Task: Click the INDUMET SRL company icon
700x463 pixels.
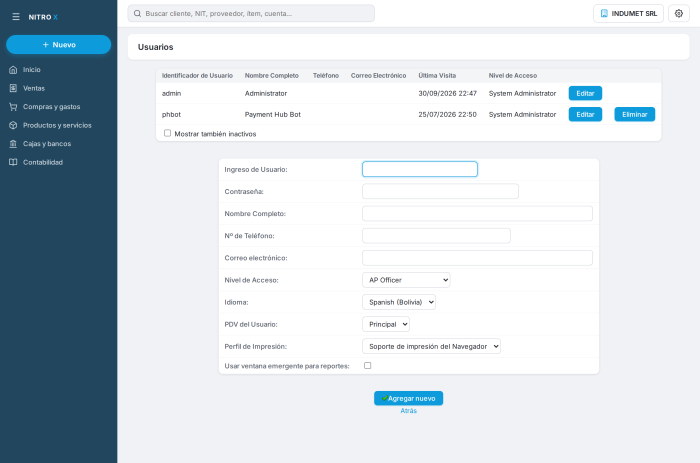Action: pos(604,13)
